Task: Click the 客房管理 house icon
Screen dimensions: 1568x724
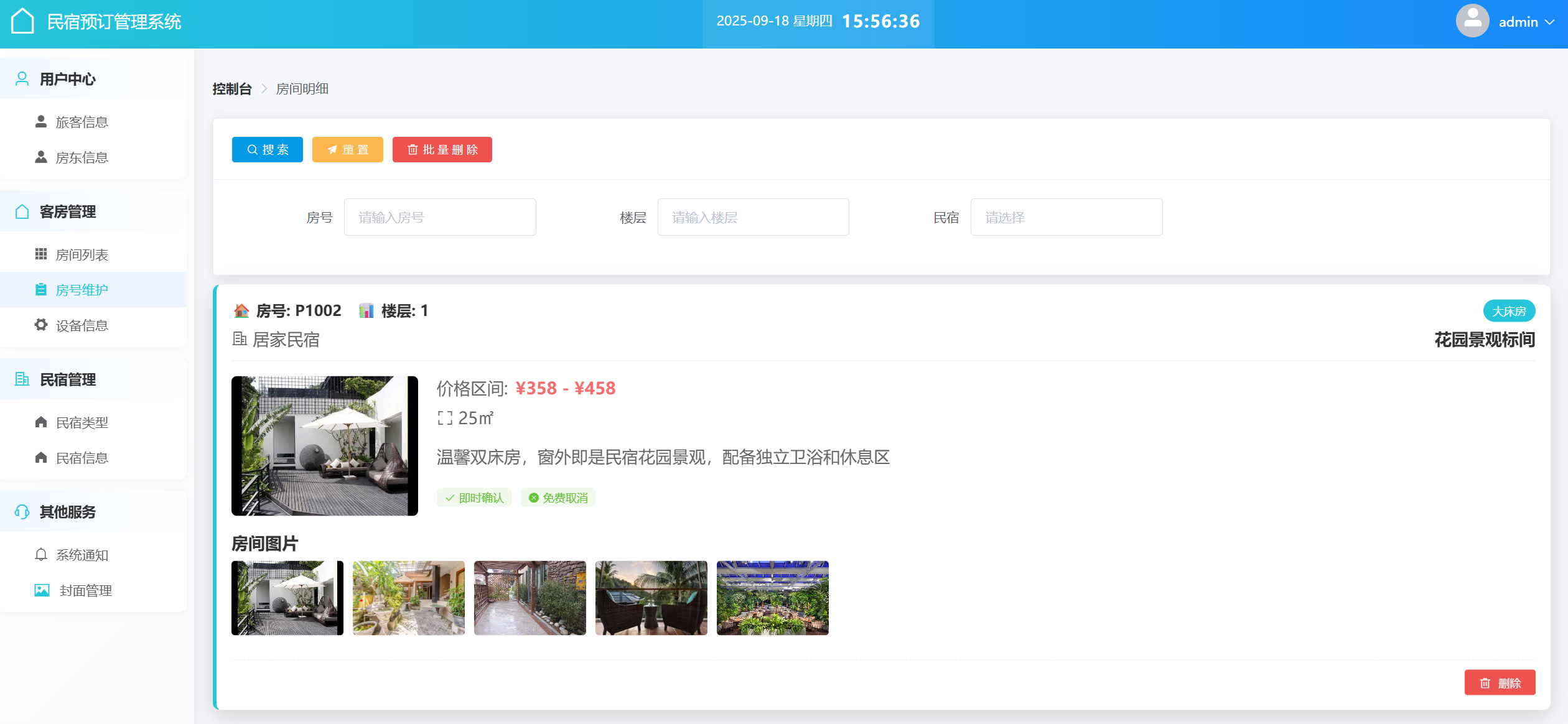Action: click(x=22, y=211)
